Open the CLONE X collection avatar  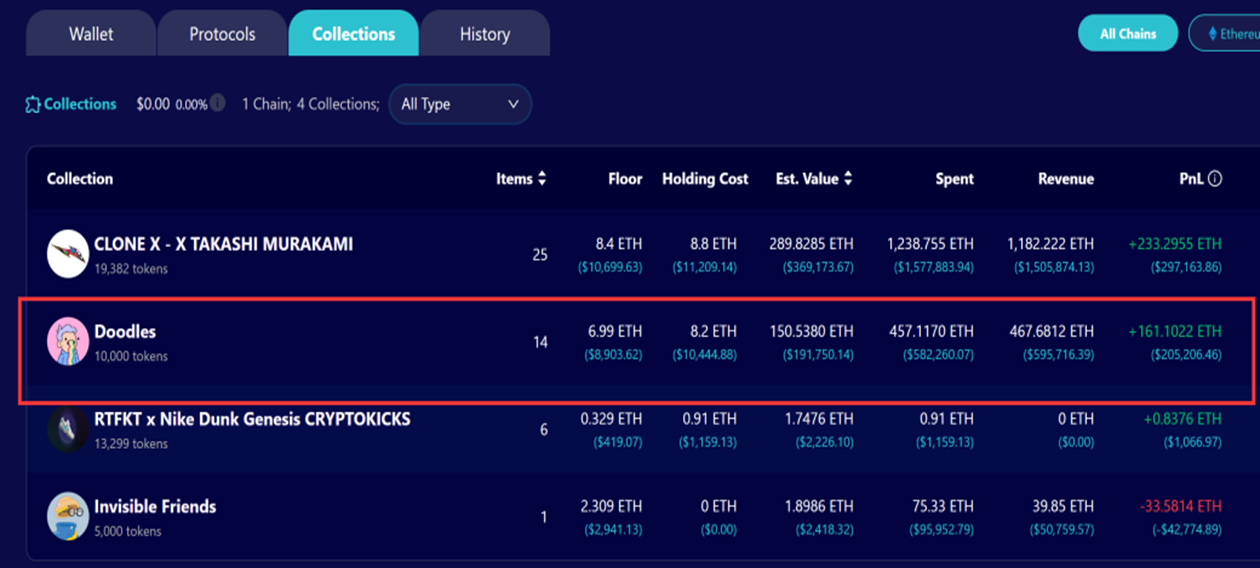[x=68, y=254]
